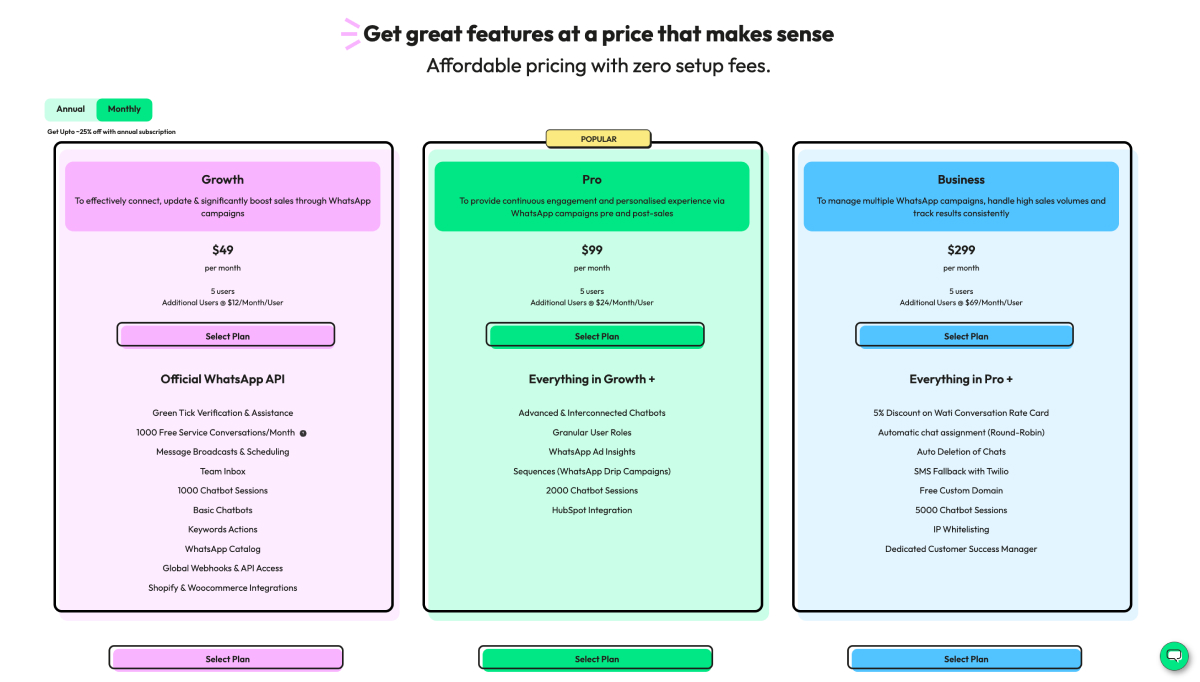Click the Get Upto ~25% off annual subscription text

tap(110, 131)
